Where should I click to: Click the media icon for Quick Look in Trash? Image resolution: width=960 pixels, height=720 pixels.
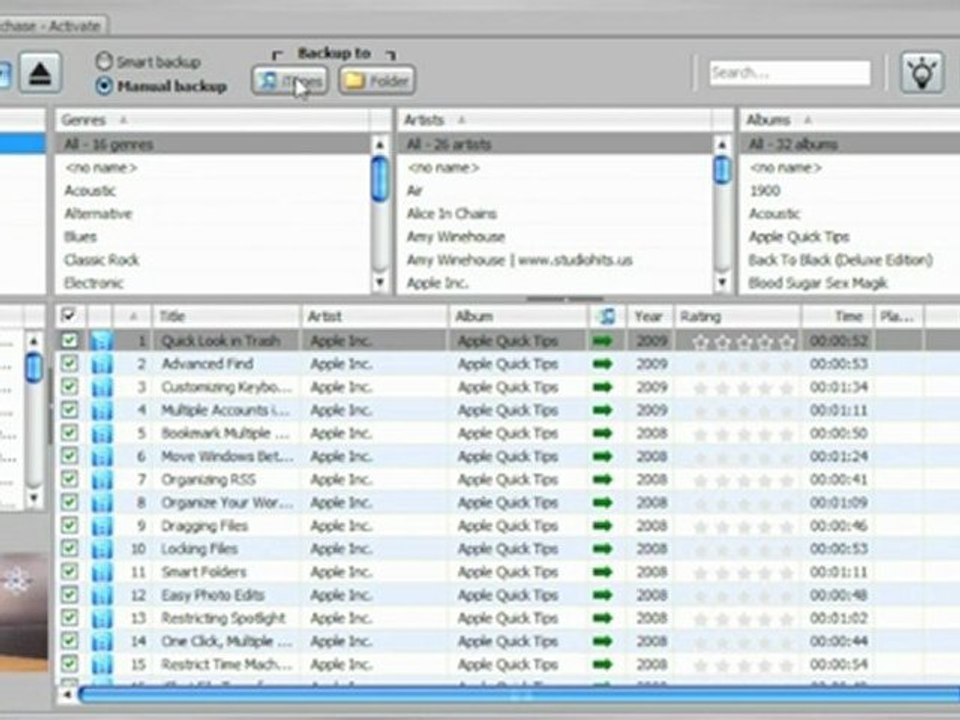tap(102, 341)
